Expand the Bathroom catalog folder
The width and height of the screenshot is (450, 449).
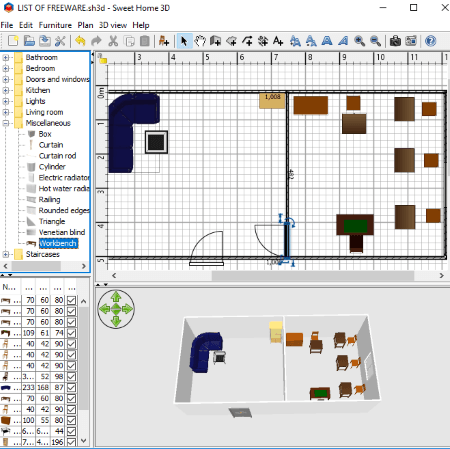[x=6, y=58]
